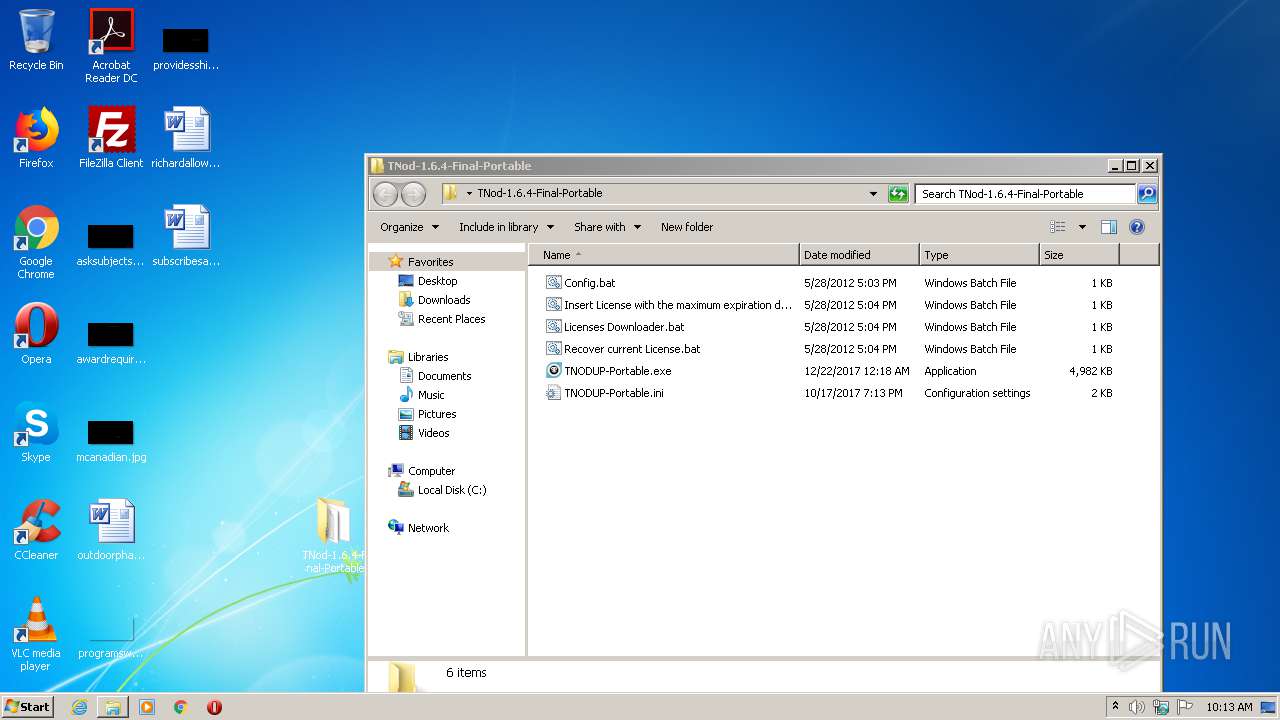Show the preview pane button

(x=1108, y=227)
